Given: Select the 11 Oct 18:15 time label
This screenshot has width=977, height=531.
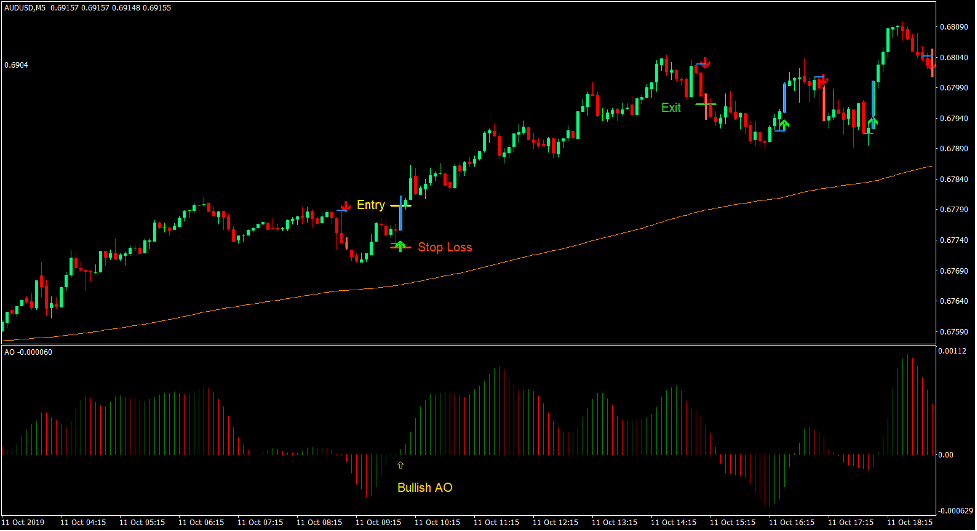Looking at the screenshot, I should (905, 522).
